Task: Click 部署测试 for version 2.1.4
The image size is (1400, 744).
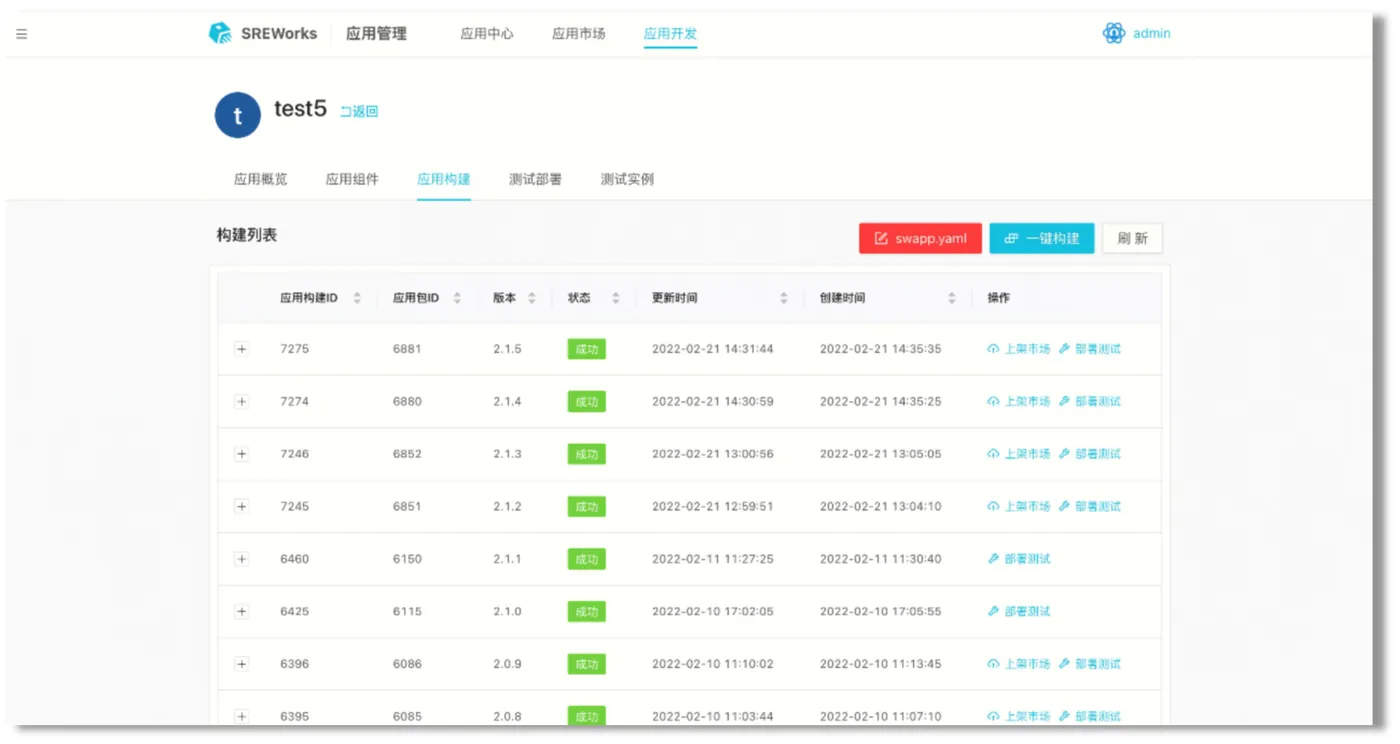Action: click(1090, 401)
